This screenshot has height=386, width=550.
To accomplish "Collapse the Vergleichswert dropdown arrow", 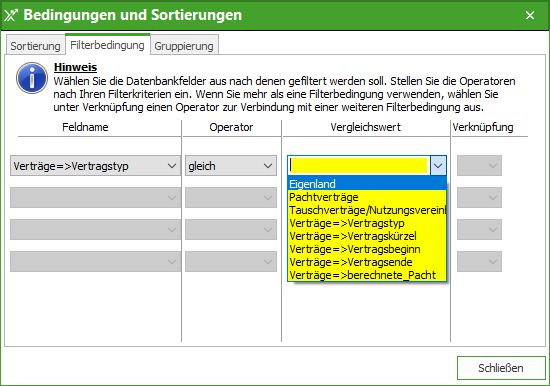I will pyautogui.click(x=438, y=166).
